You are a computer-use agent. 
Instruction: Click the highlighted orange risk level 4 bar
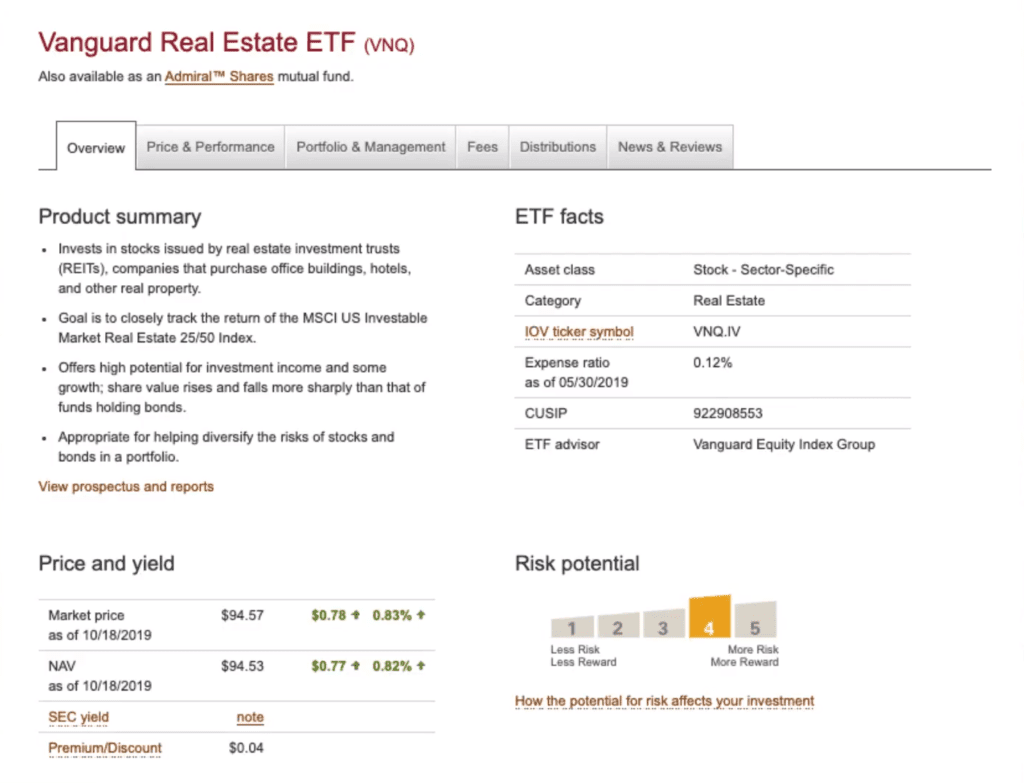coord(709,618)
